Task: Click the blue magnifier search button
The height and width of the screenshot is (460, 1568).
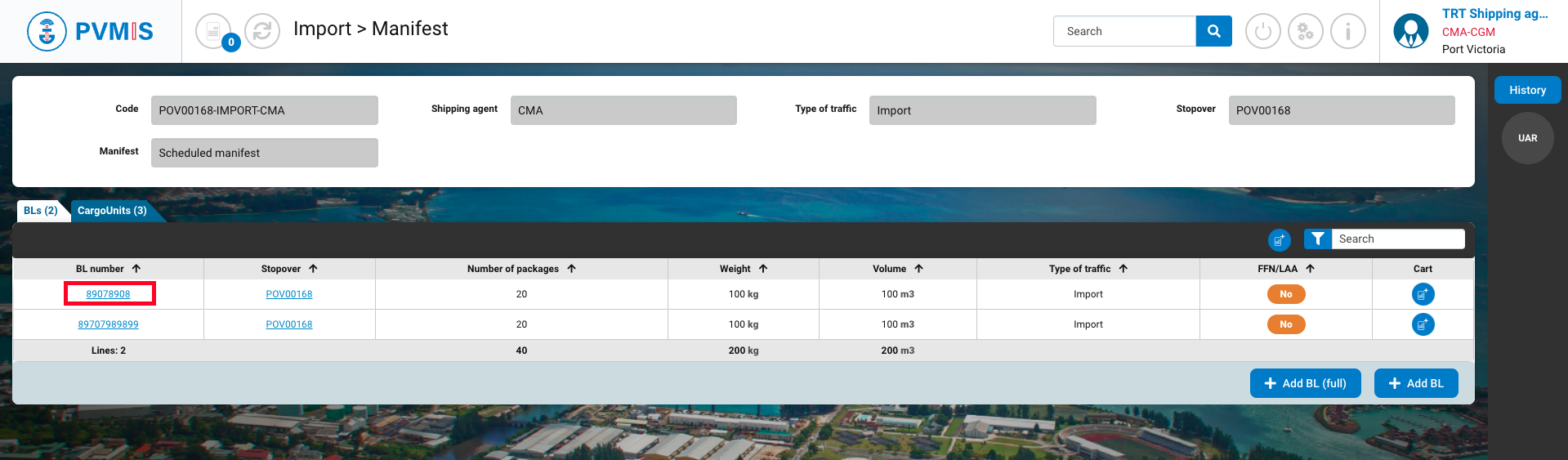Action: 1213,31
